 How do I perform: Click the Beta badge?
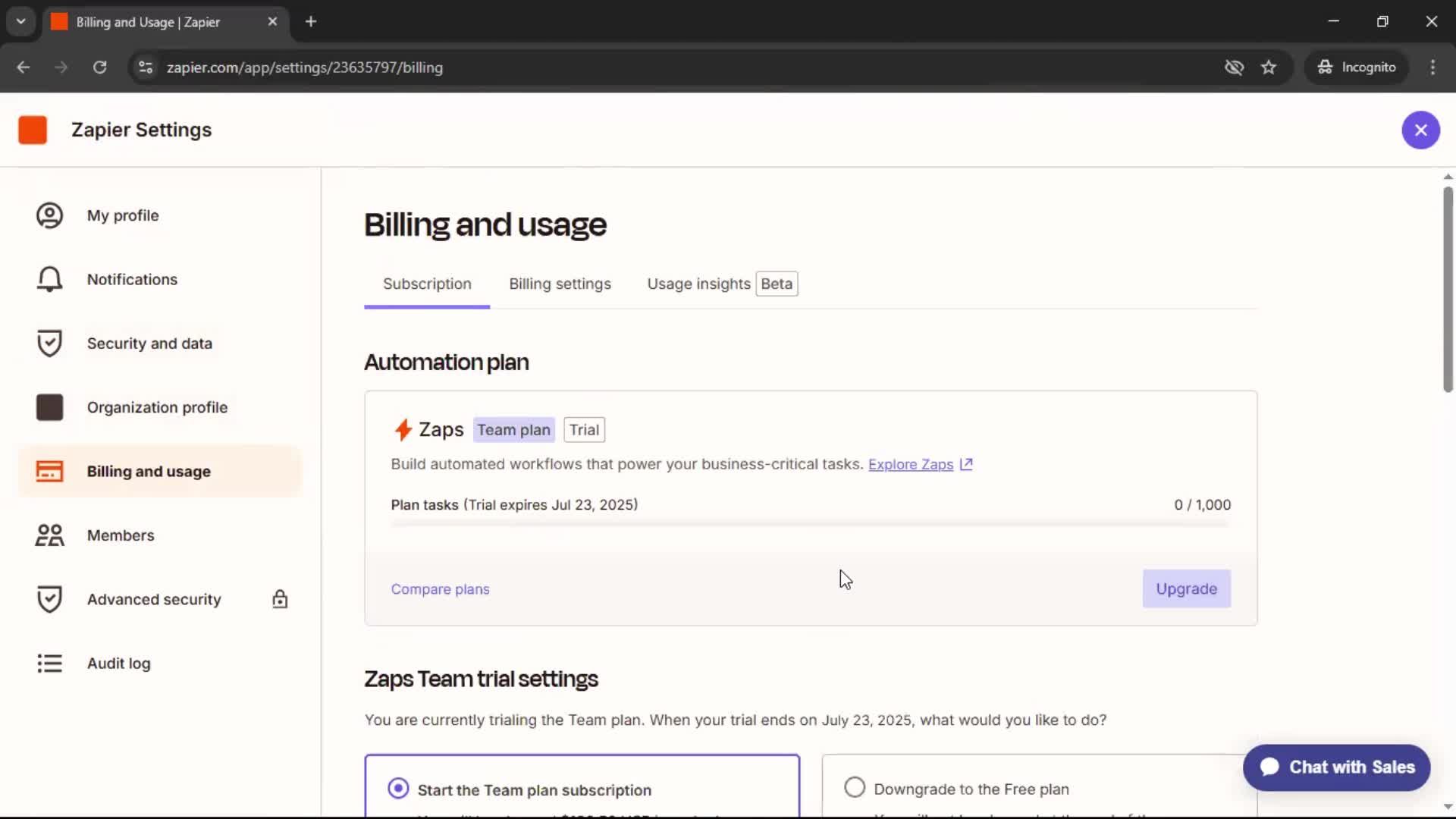[777, 284]
